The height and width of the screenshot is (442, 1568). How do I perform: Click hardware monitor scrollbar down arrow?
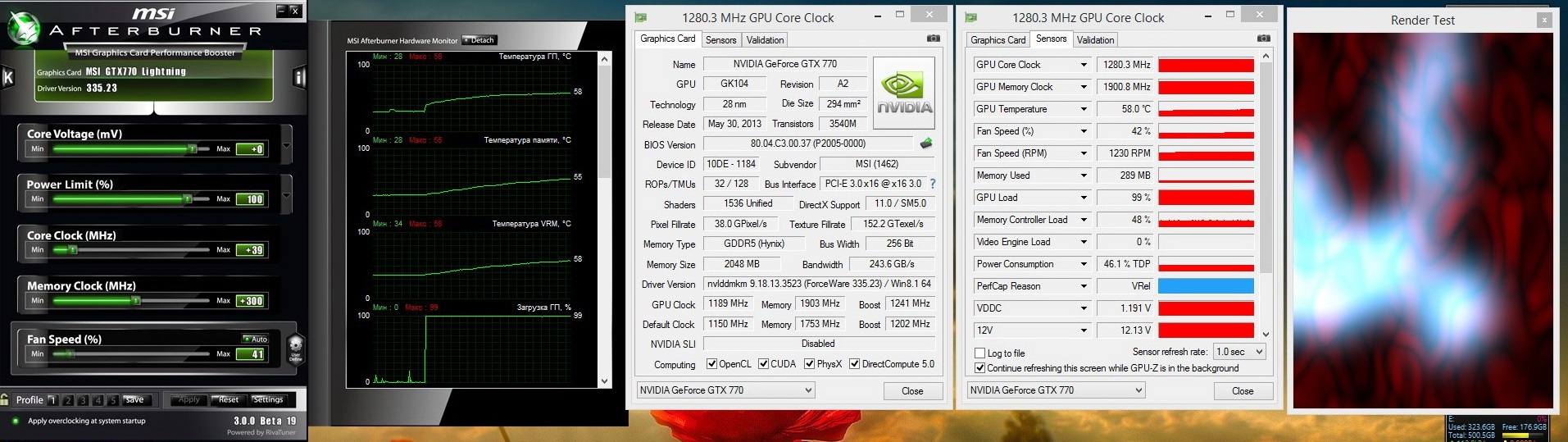tap(605, 380)
